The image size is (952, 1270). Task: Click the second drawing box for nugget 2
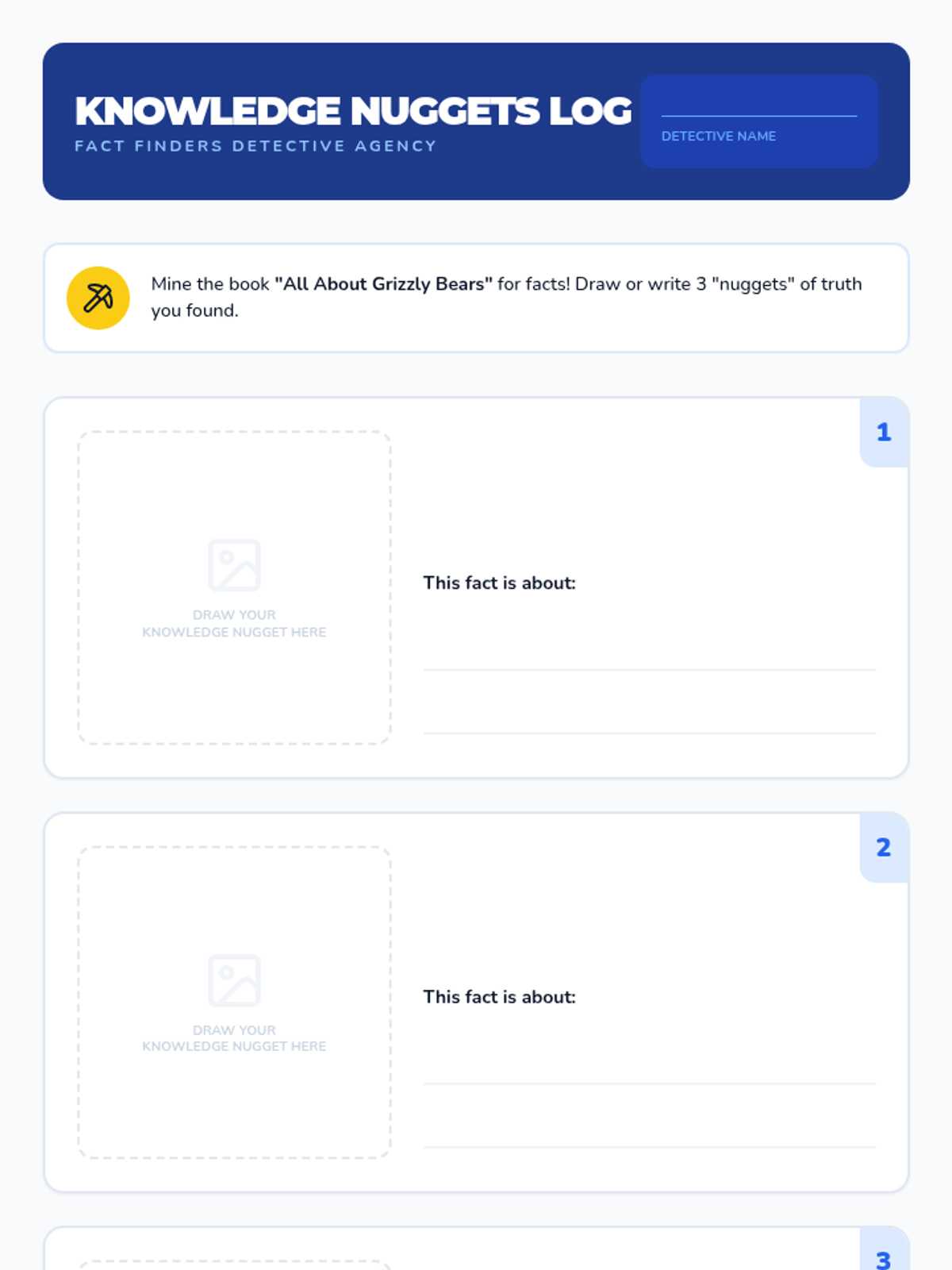click(x=234, y=1003)
